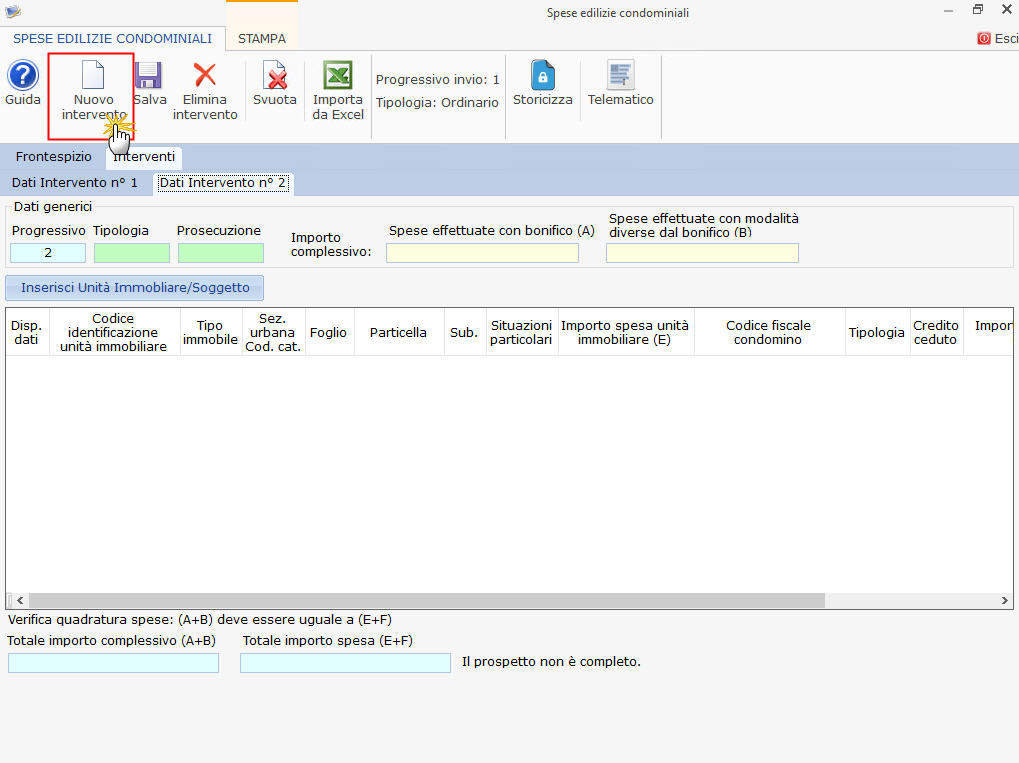Viewport: 1019px width, 763px height.
Task: Click the application icon in title bar
Action: 13,11
